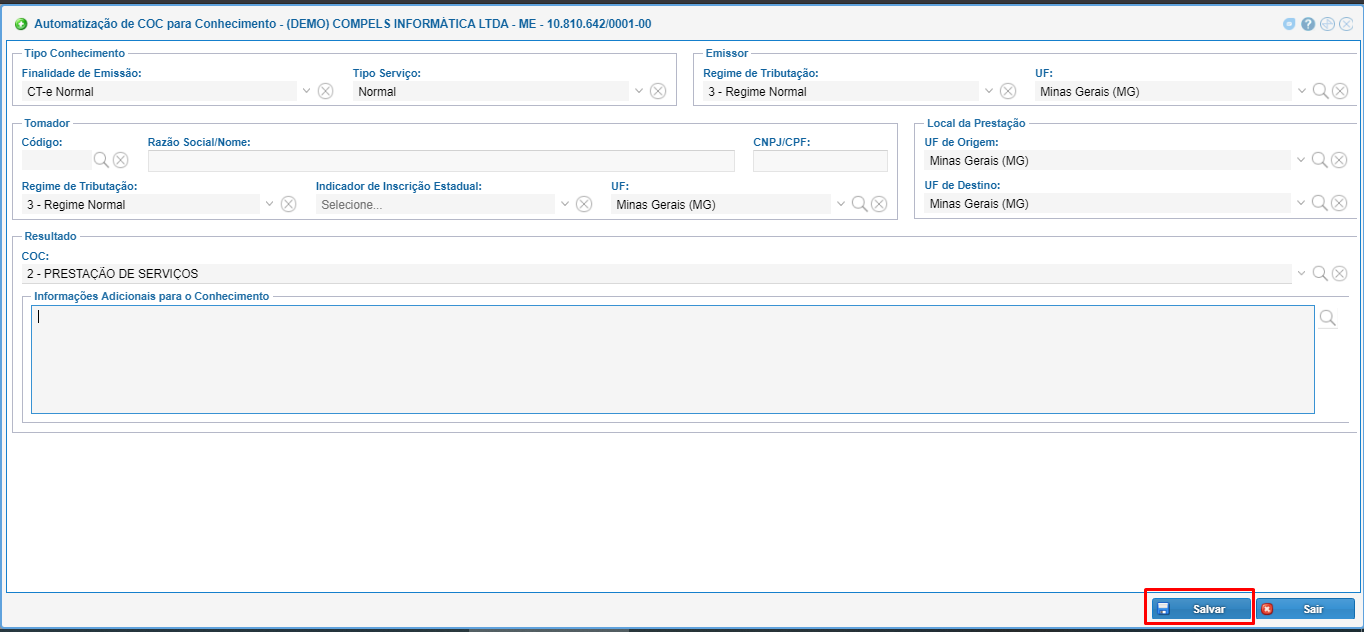
Task: Click the Sair button
Action: [1305, 609]
